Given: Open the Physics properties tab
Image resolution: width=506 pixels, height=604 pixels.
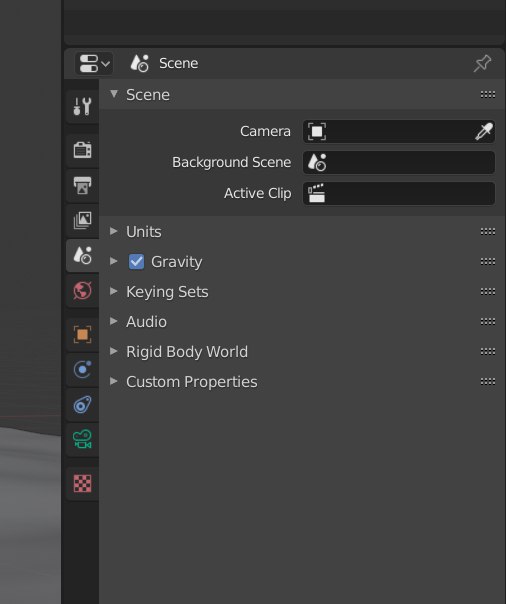Looking at the screenshot, I should point(82,370).
